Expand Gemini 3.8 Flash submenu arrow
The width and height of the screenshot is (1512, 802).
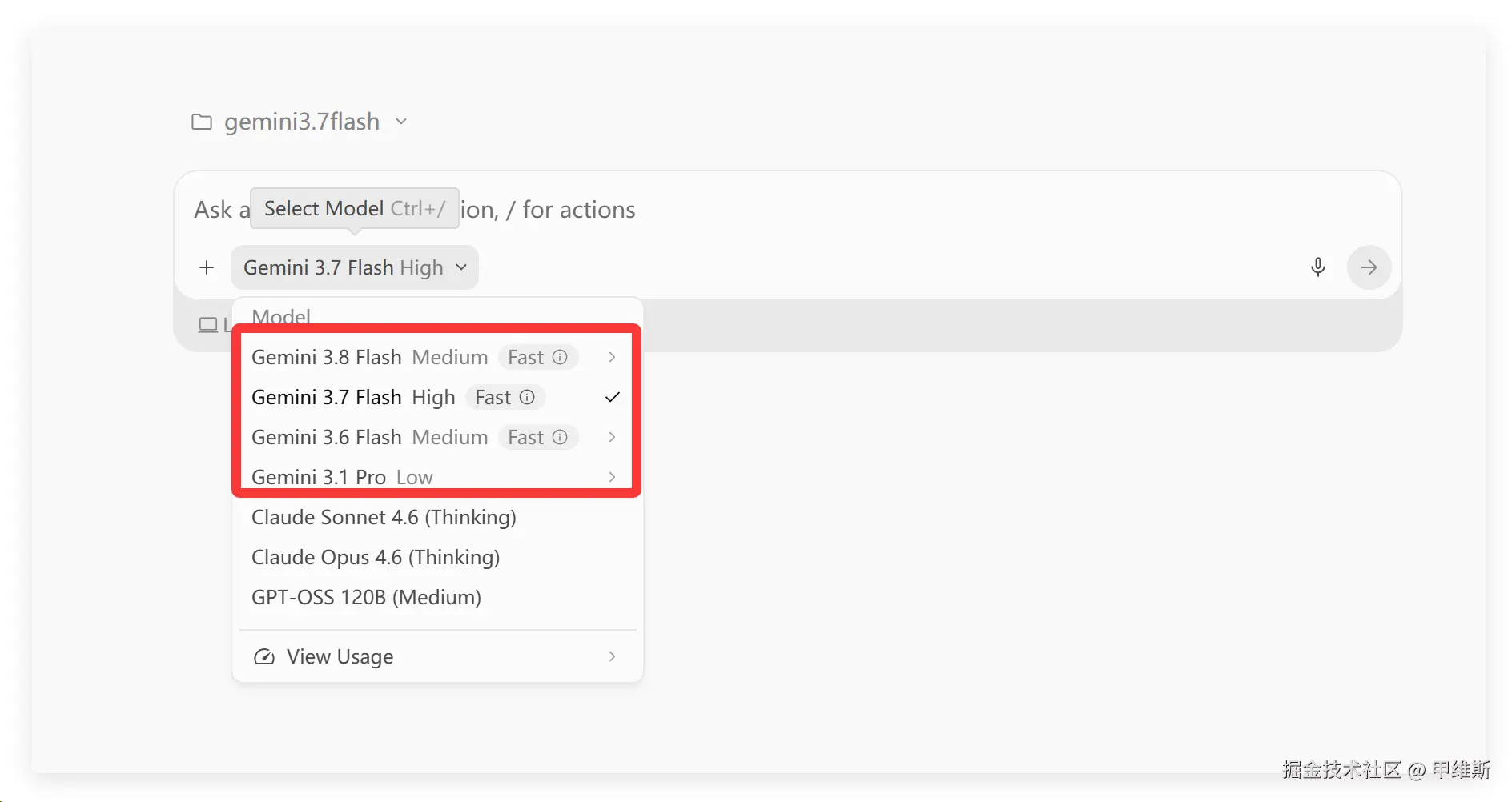click(612, 357)
